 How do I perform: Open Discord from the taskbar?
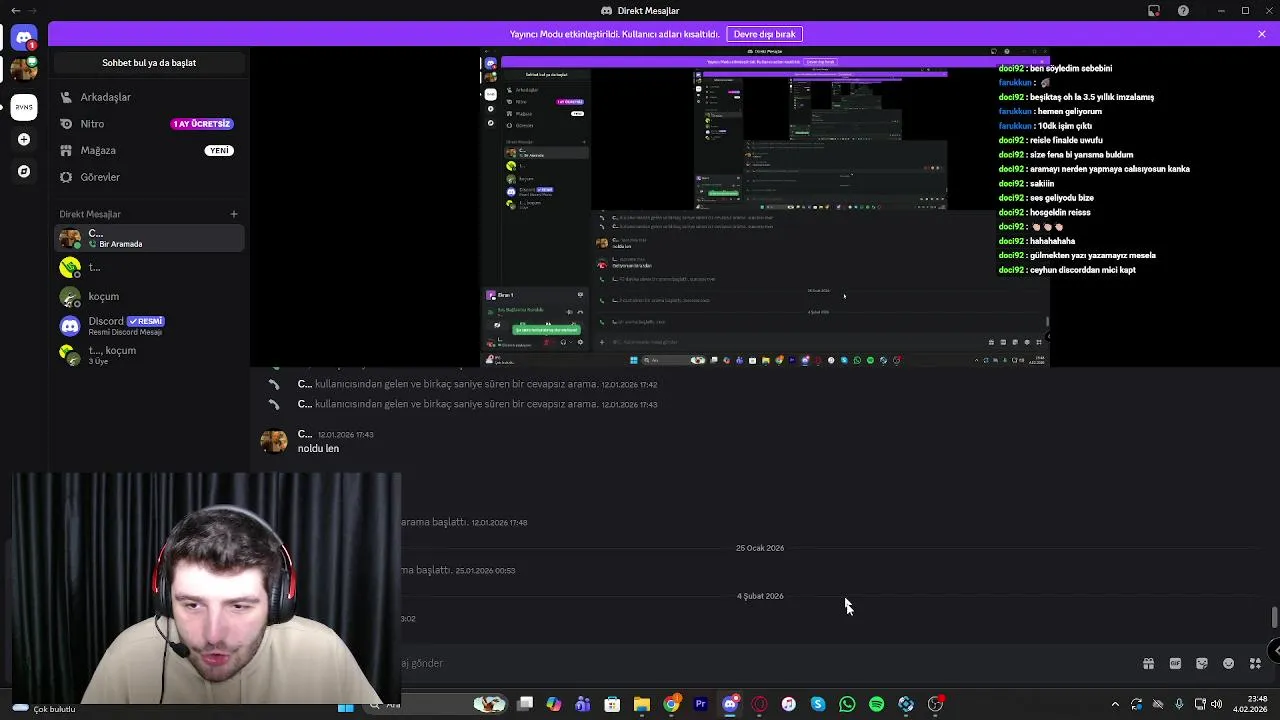(730, 705)
